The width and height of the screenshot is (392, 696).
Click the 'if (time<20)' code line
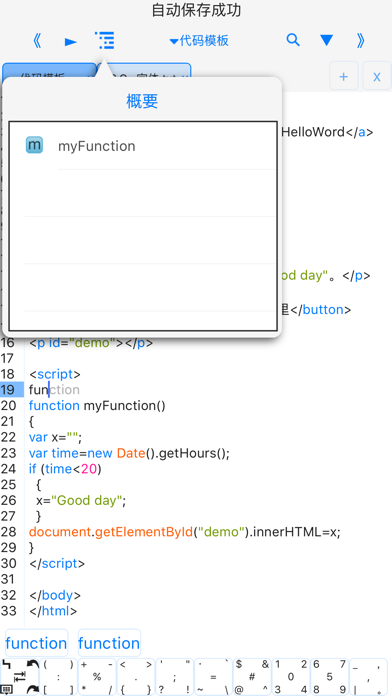pos(65,469)
